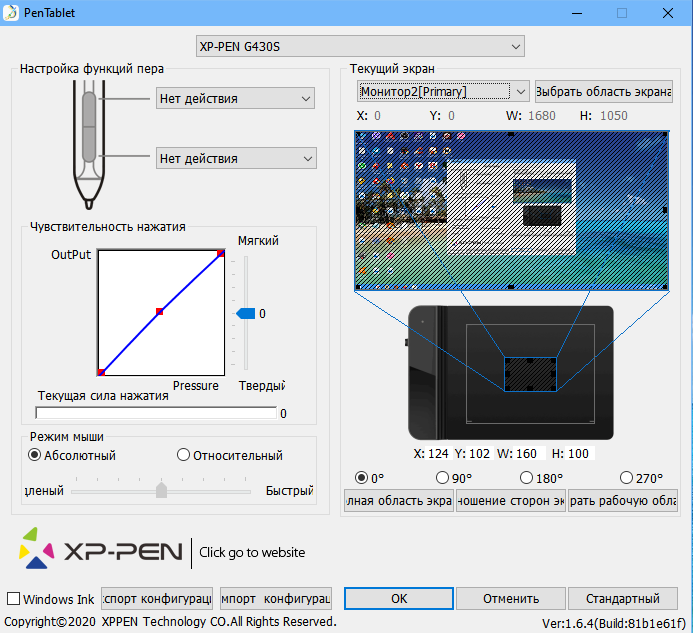Click the current pressure force progress bar

[156, 413]
